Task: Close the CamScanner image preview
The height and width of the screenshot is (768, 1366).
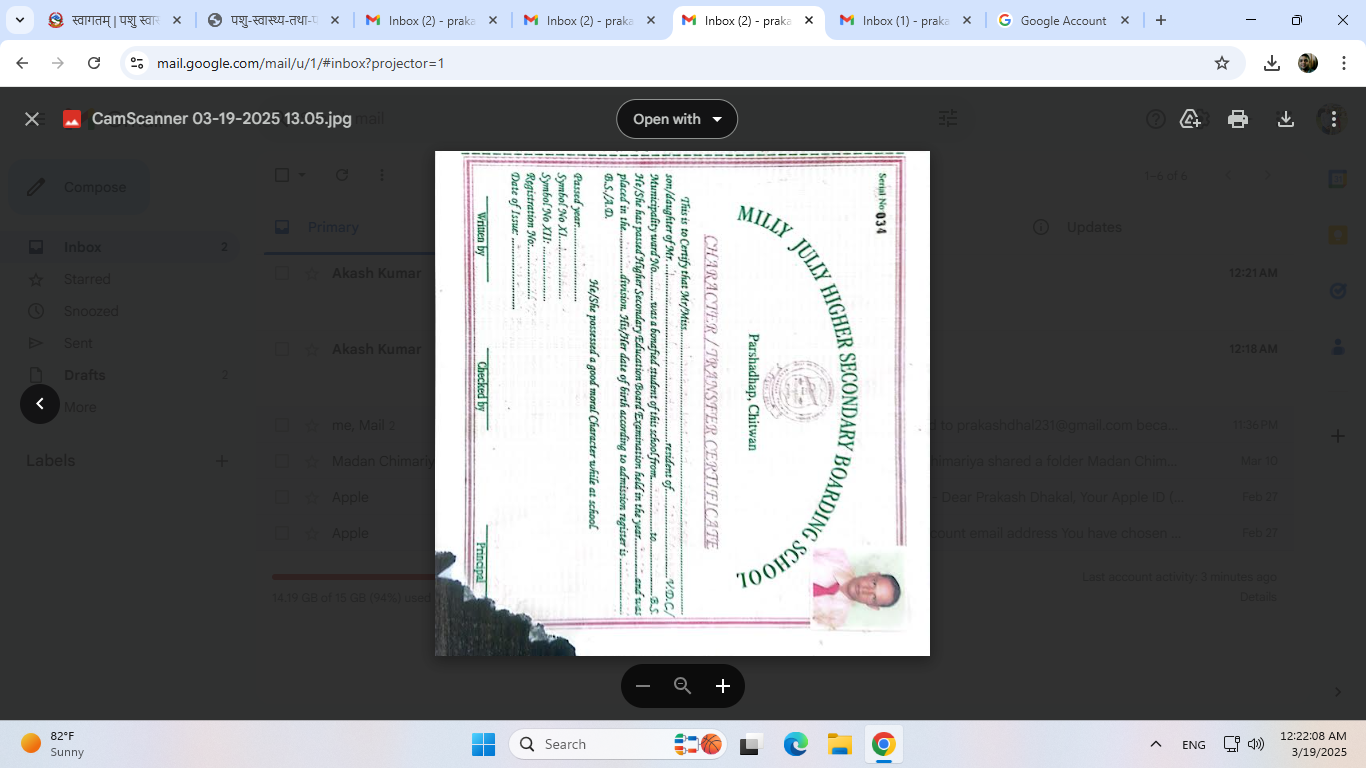Action: pos(32,119)
